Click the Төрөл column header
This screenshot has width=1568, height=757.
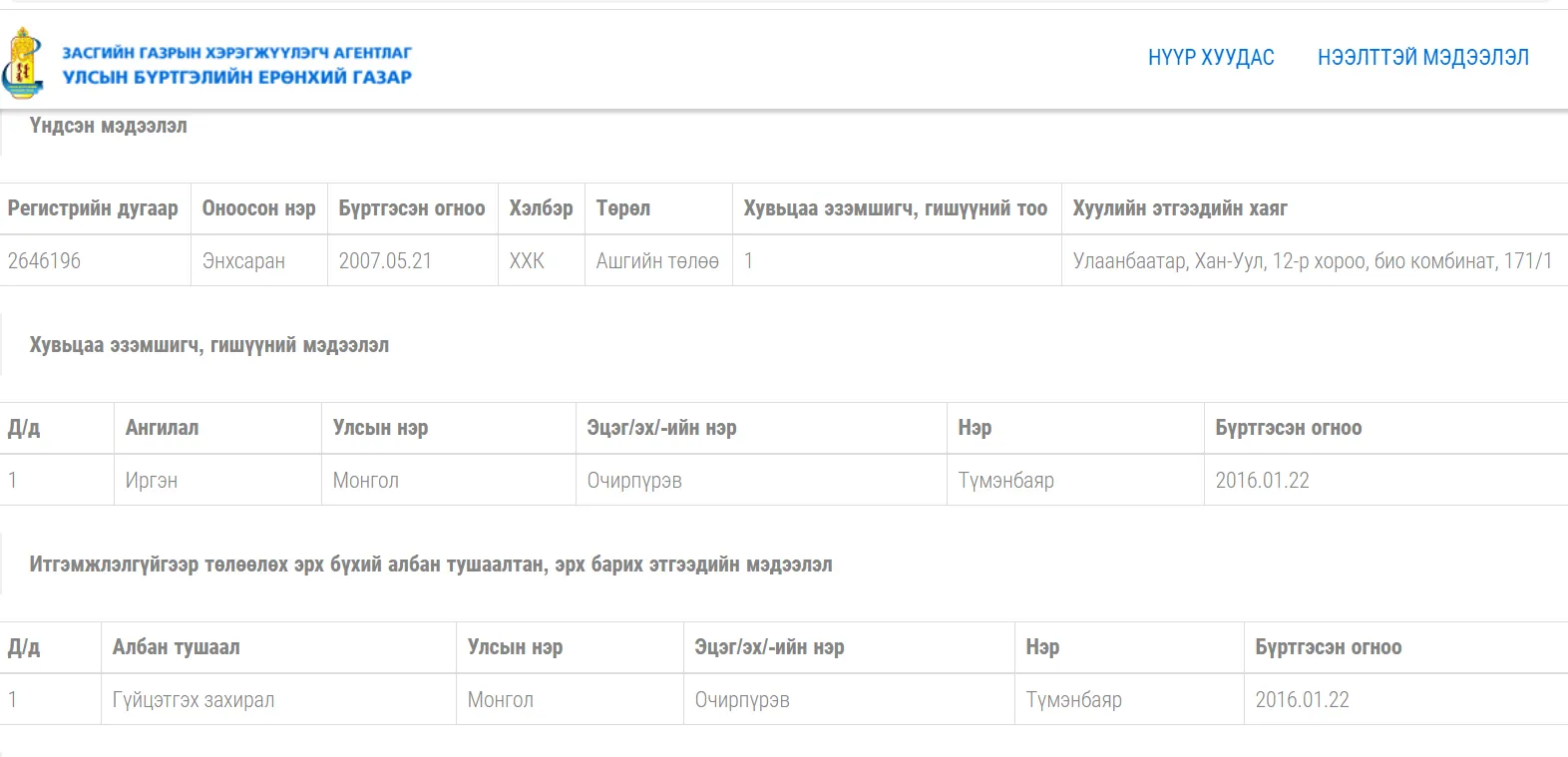[623, 208]
